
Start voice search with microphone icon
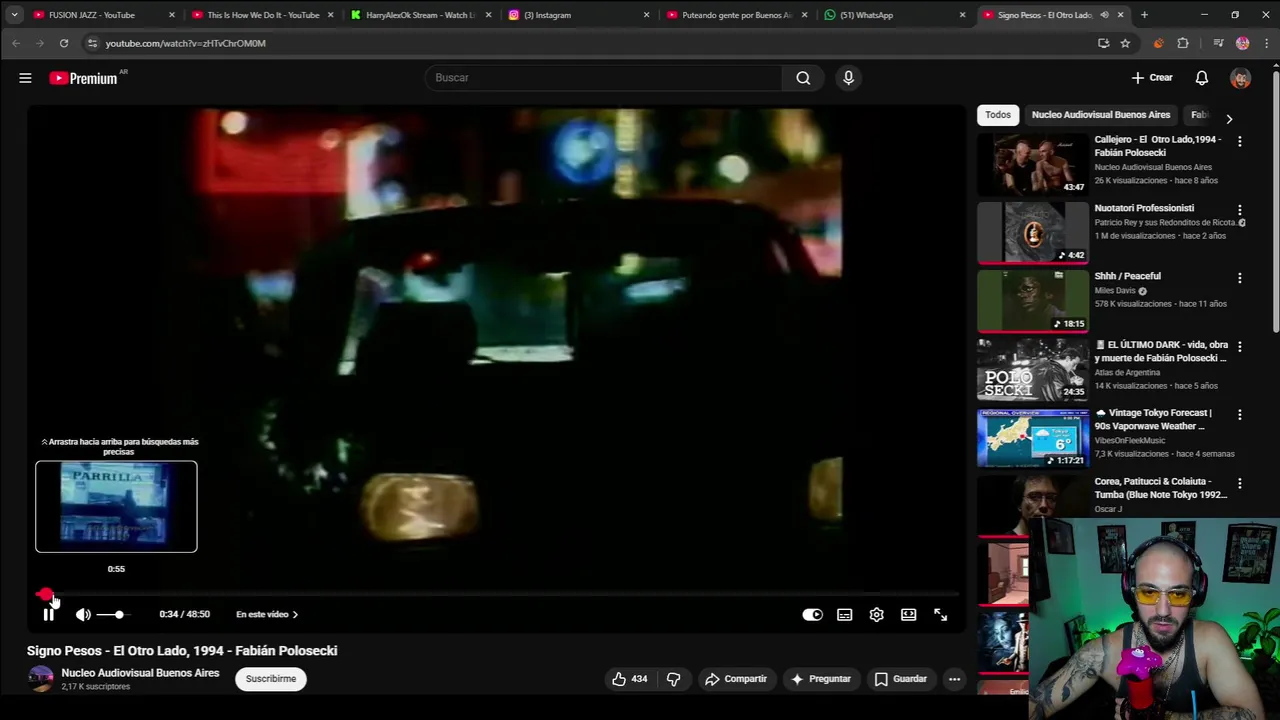click(x=848, y=78)
